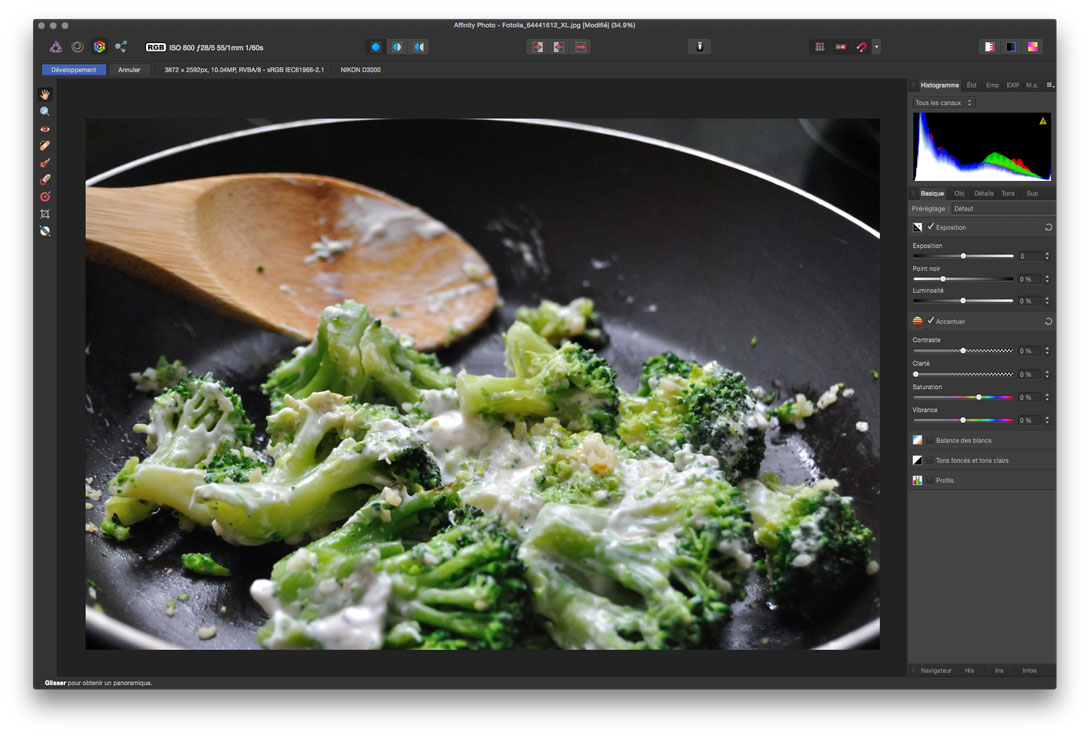Choose the Blemish Removal bandage tool
The image size is (1089, 736).
[45, 146]
